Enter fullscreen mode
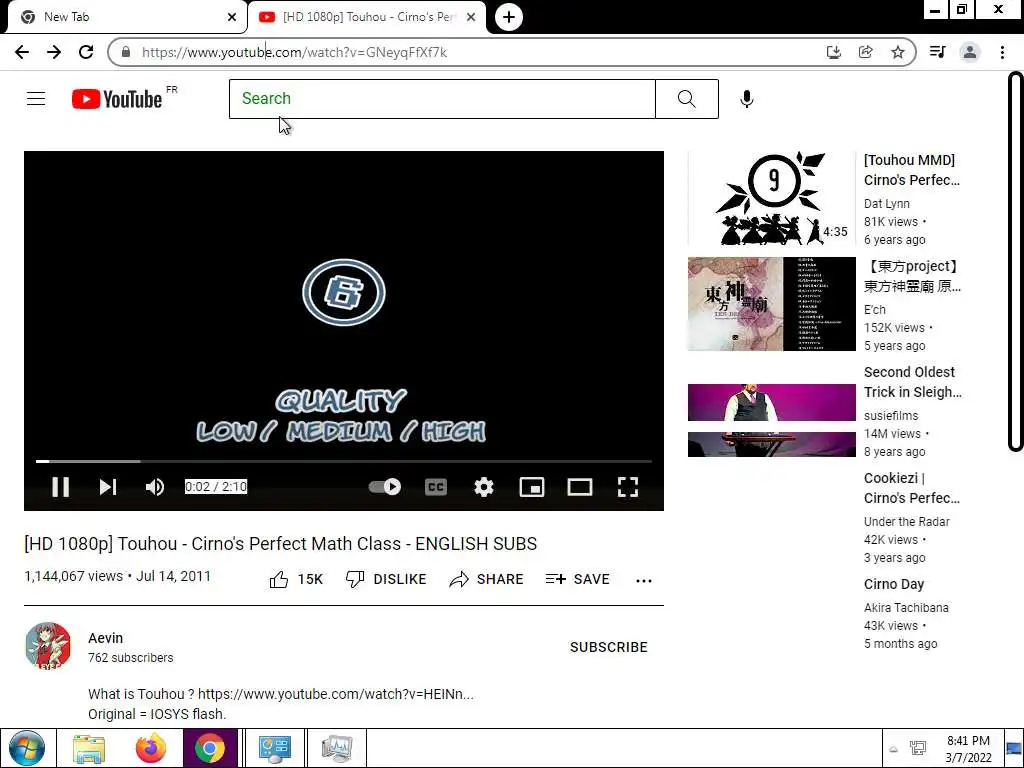Viewport: 1024px width, 768px height. coord(628,487)
